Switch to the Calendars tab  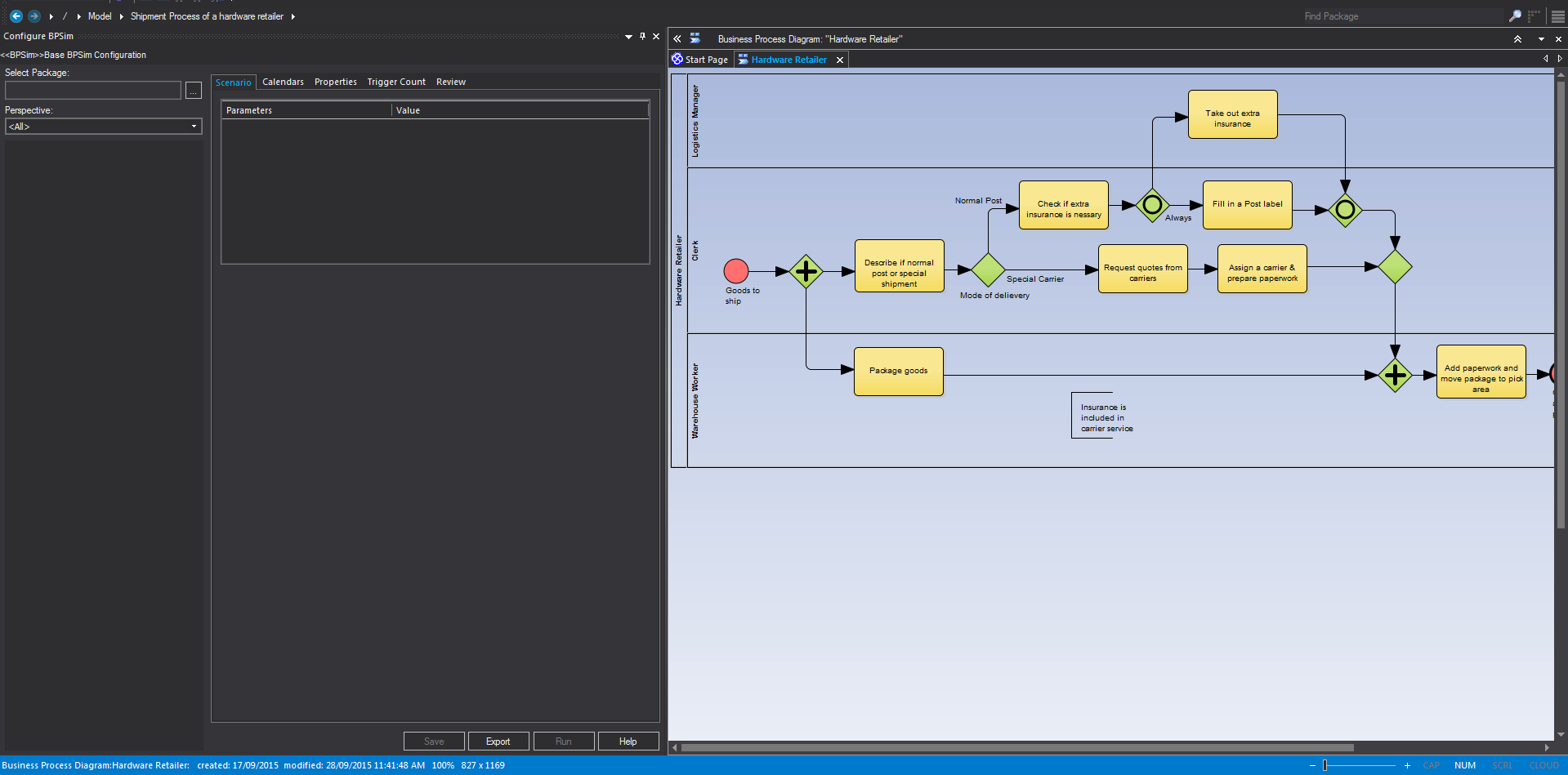click(283, 82)
